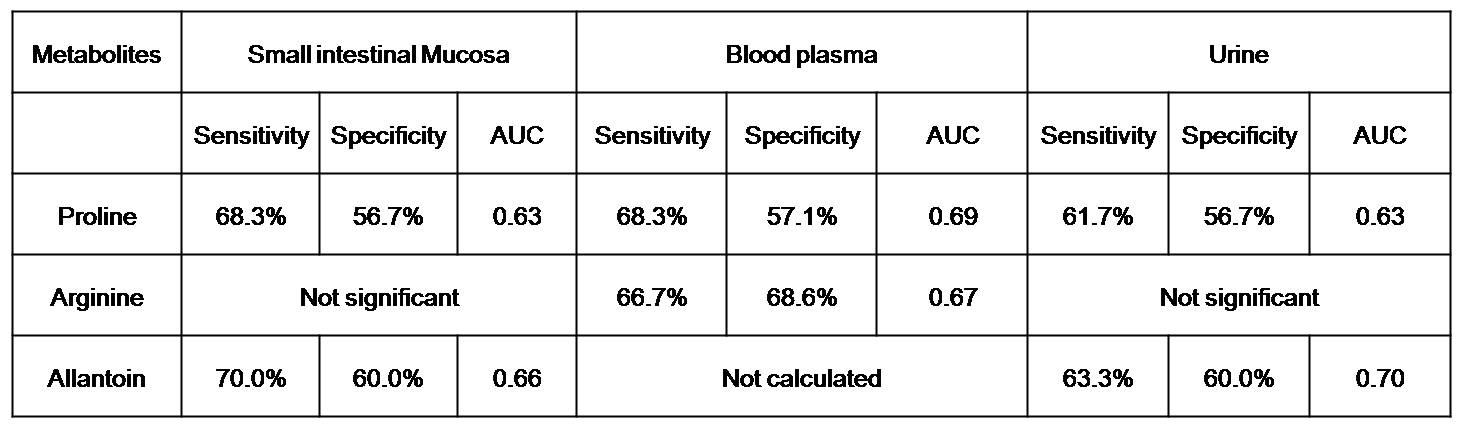This screenshot has width=1462, height=428.
Task: Click the Proline row label
Action: (x=96, y=217)
